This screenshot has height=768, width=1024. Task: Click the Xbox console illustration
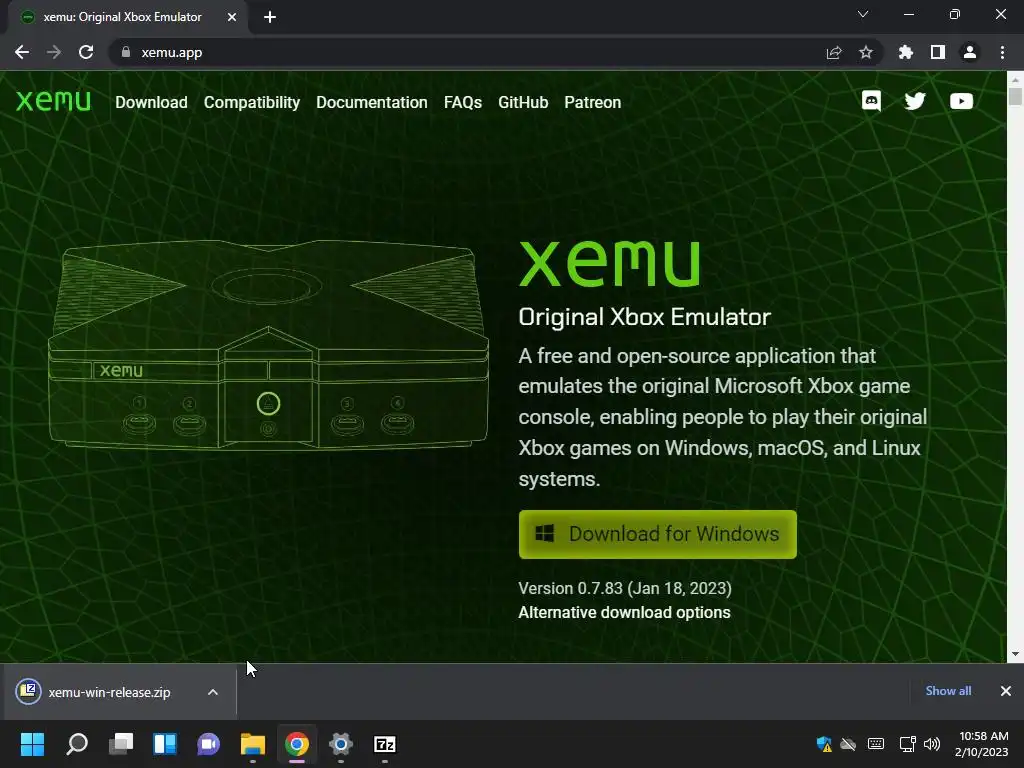[268, 344]
